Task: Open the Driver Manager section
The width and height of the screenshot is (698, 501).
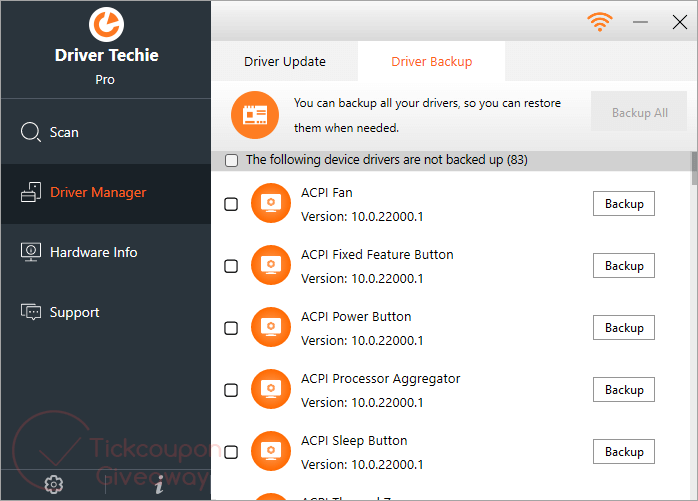Action: coord(106,193)
